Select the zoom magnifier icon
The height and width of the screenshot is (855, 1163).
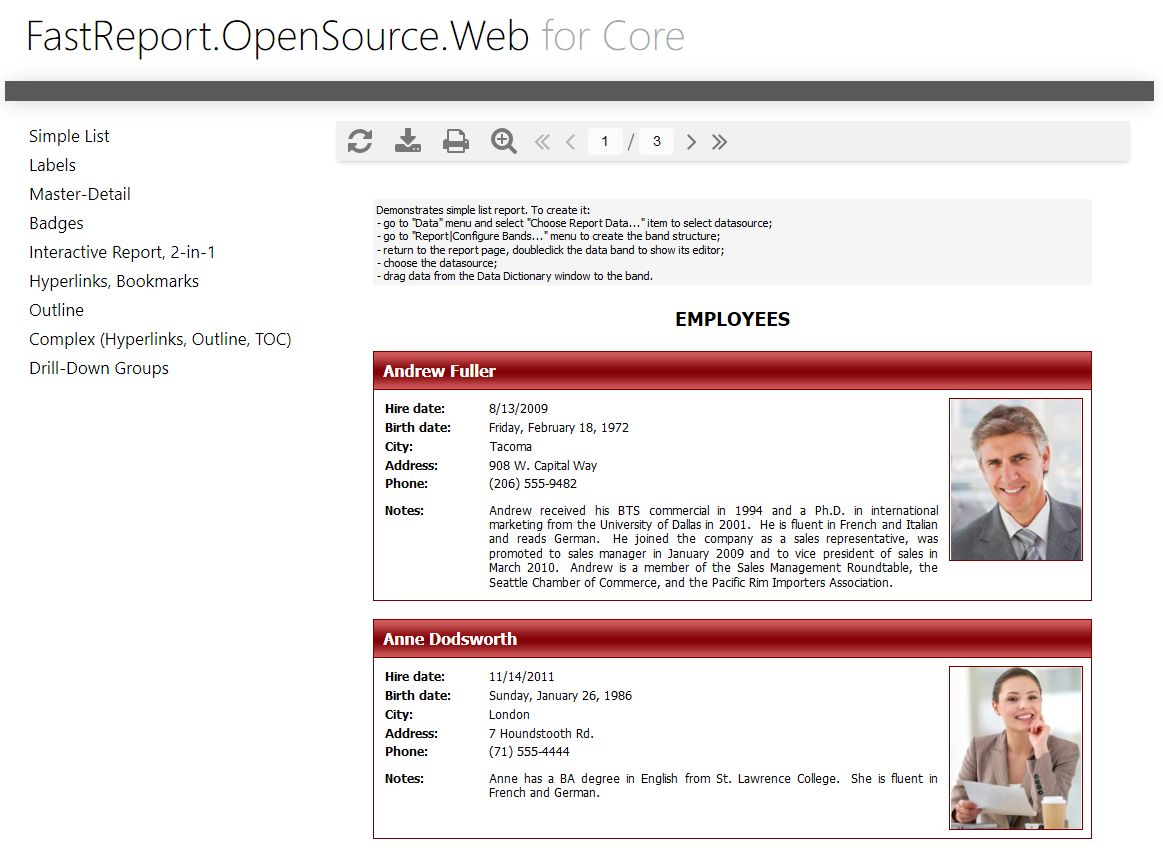coord(503,141)
